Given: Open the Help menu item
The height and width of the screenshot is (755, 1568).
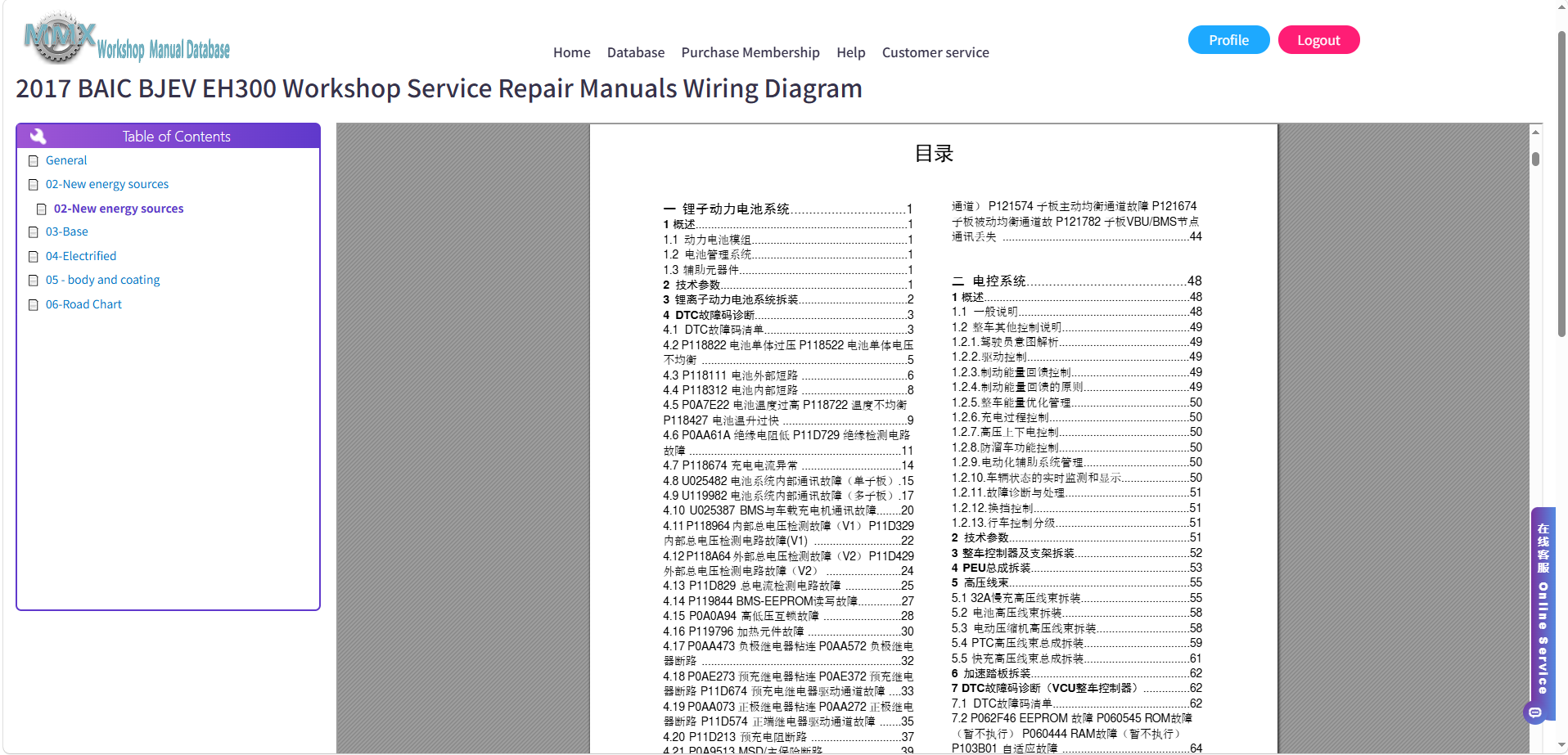Looking at the screenshot, I should pos(850,52).
